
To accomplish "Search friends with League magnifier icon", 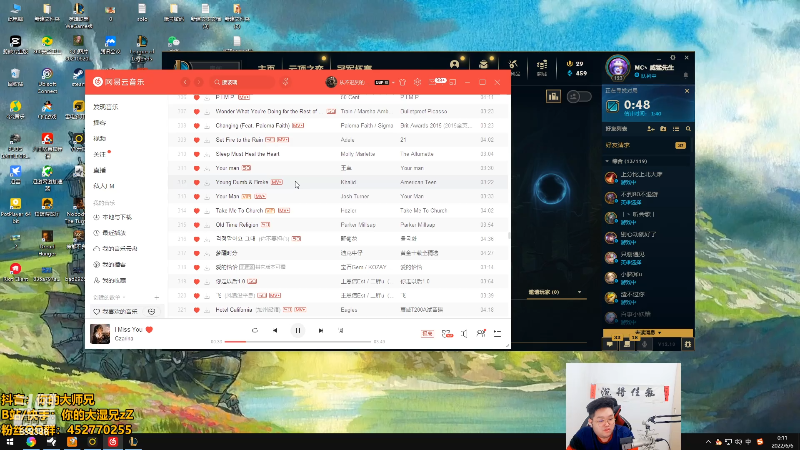I will click(688, 129).
